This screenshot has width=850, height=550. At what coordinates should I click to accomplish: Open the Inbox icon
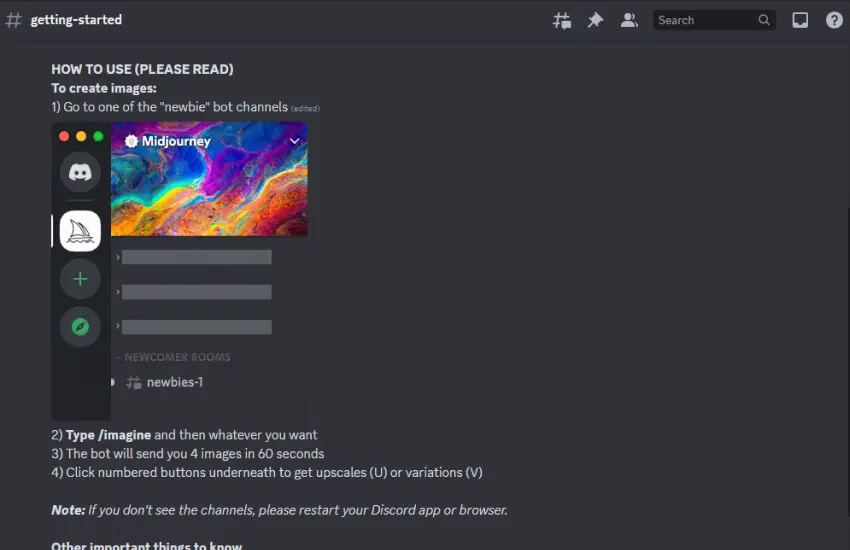click(x=800, y=21)
